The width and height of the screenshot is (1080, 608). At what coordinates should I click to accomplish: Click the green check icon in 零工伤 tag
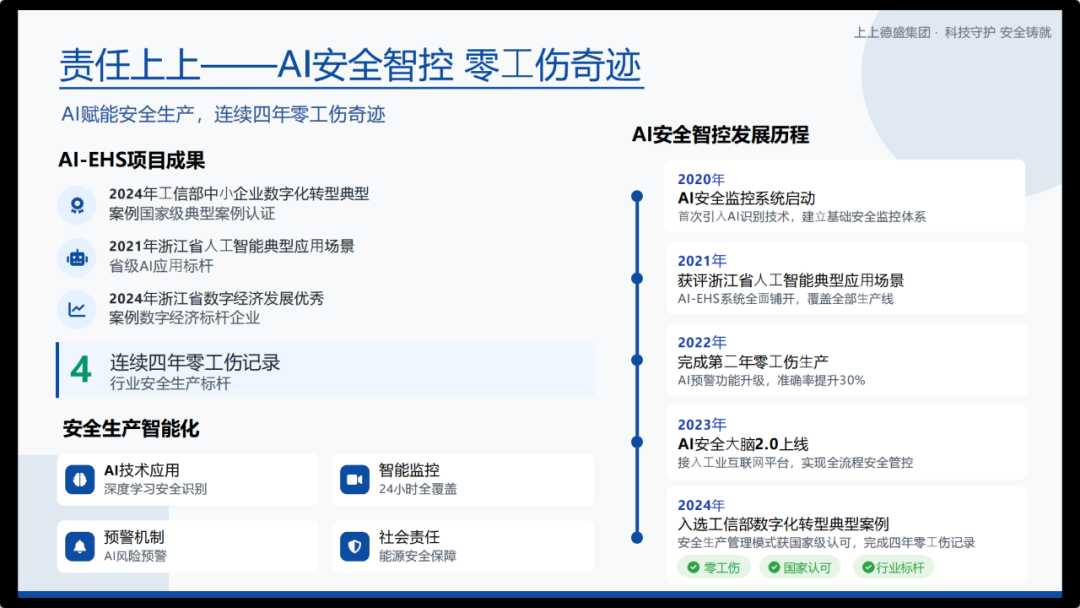(x=692, y=568)
